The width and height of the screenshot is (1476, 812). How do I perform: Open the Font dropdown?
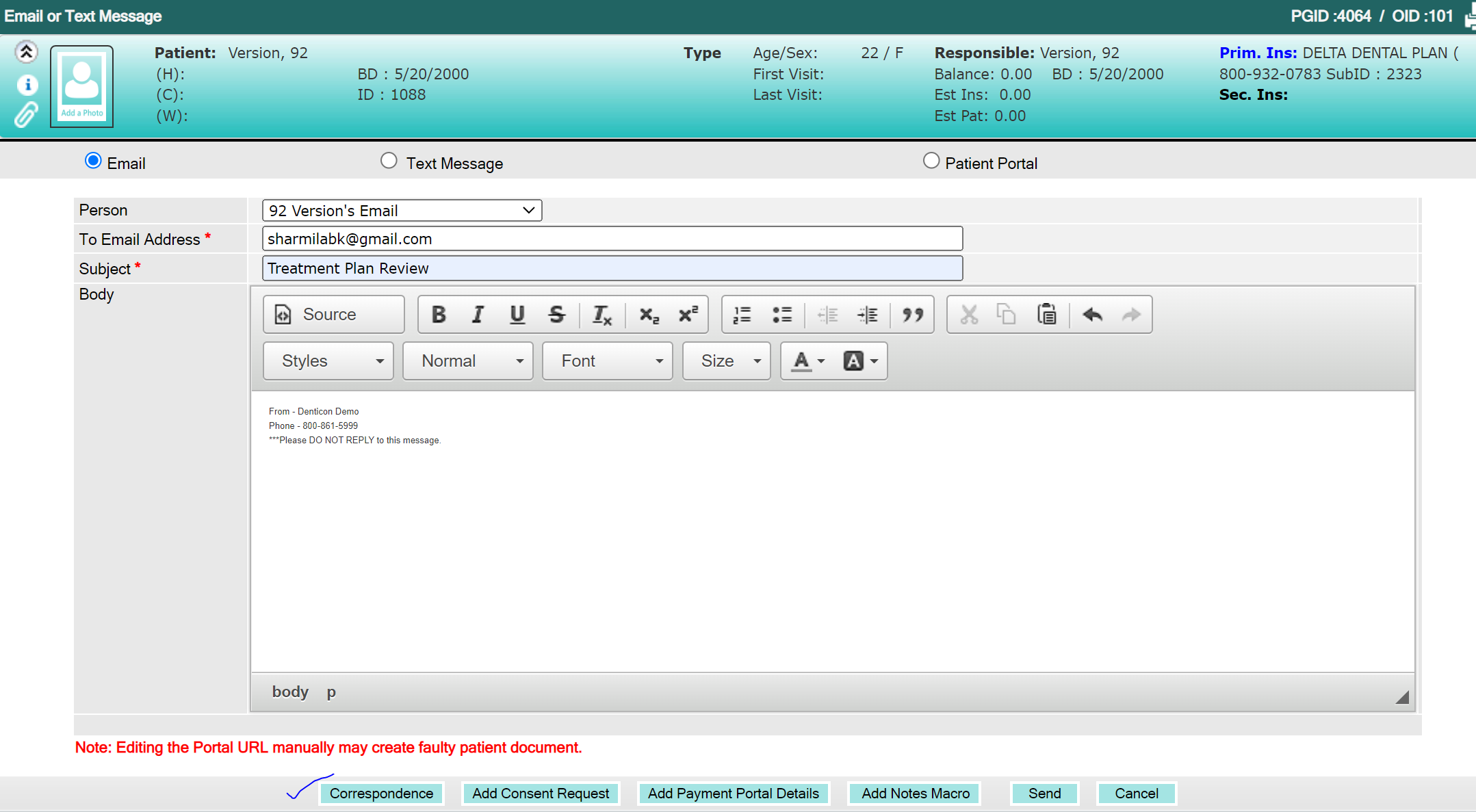click(608, 361)
